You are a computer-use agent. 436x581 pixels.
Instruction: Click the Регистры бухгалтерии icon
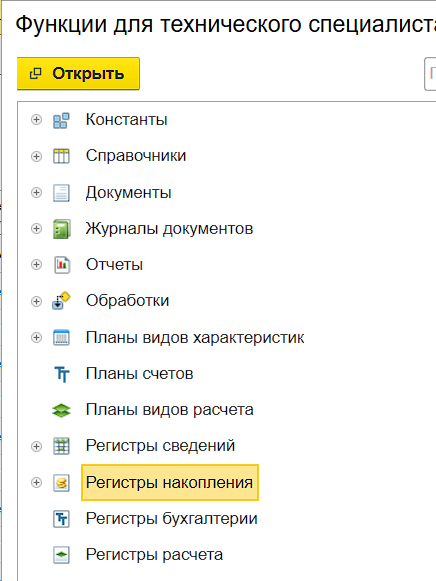[61, 519]
